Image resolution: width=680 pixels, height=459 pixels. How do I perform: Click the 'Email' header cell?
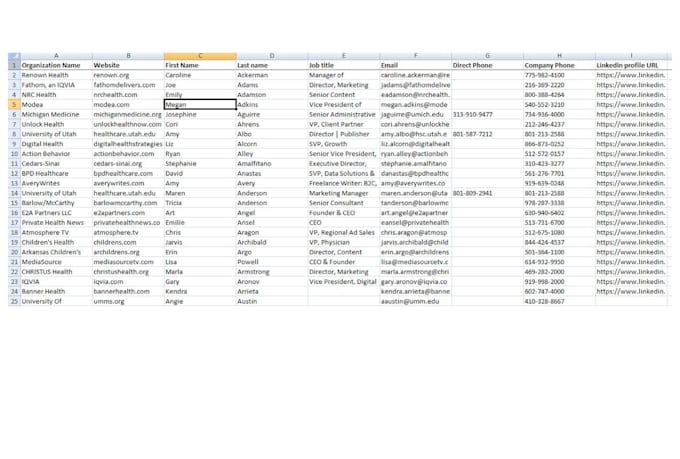[415, 65]
